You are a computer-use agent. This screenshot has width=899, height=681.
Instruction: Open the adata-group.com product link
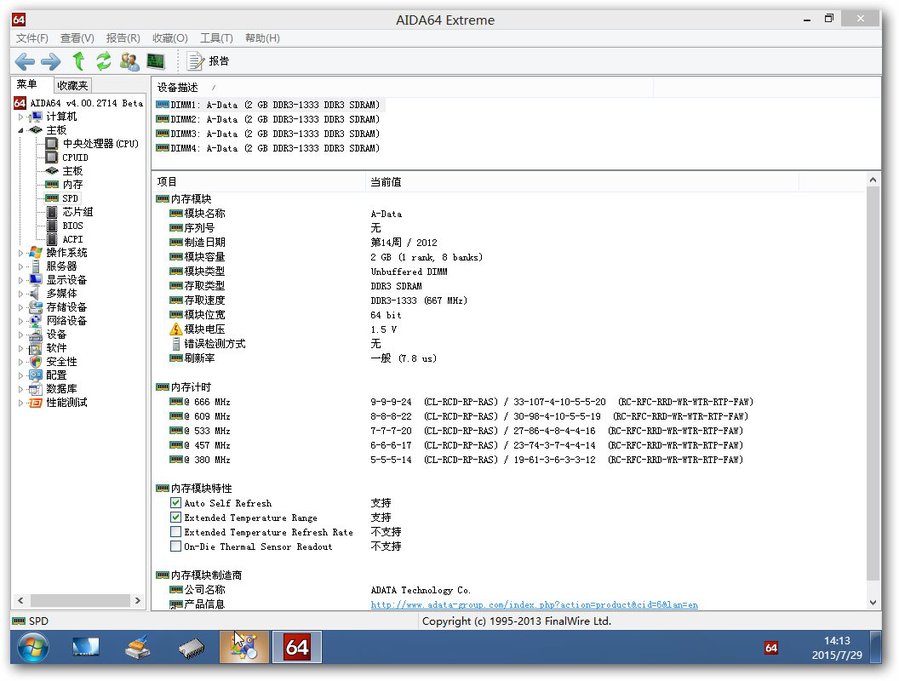point(534,605)
